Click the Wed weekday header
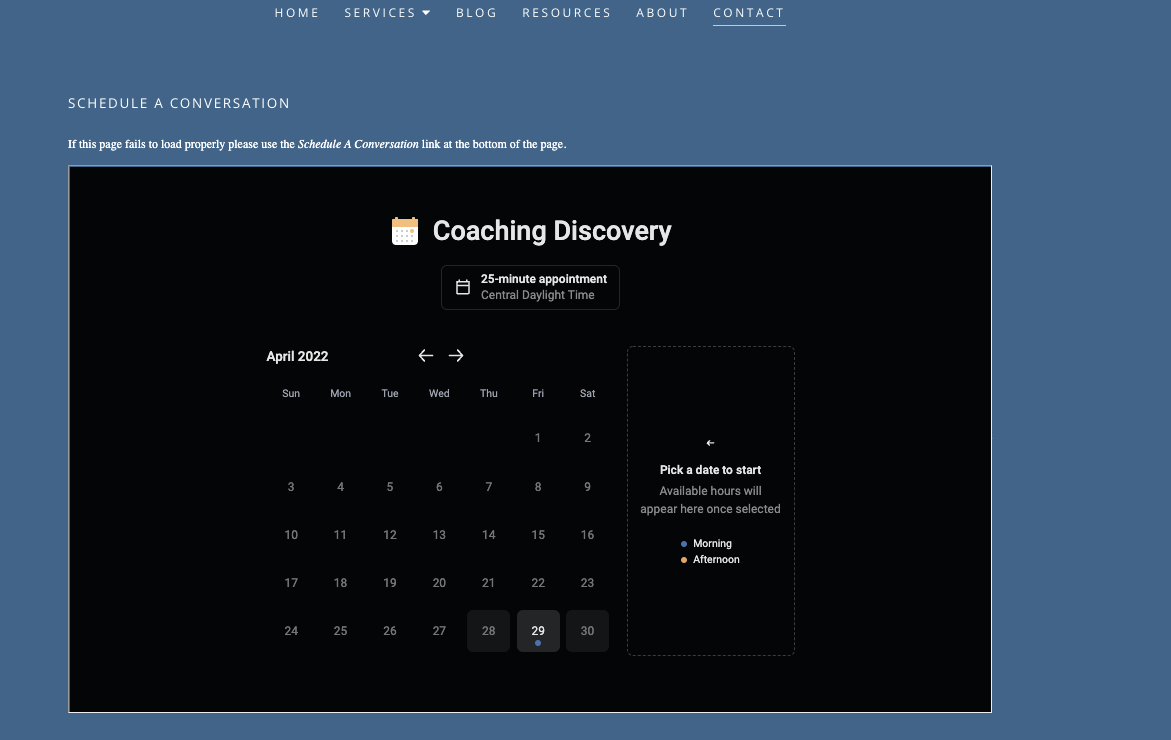The image size is (1171, 740). (439, 394)
